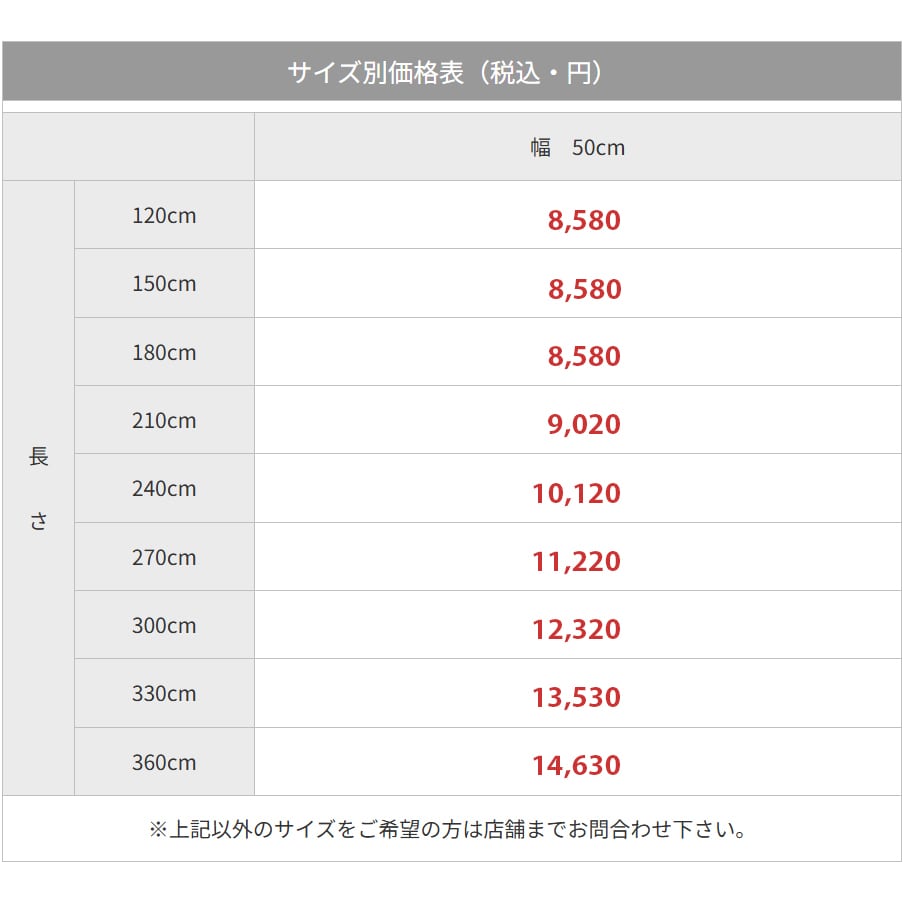Image resolution: width=905 pixels, height=905 pixels.
Task: Click the 210cm length label
Action: pyautogui.click(x=164, y=421)
